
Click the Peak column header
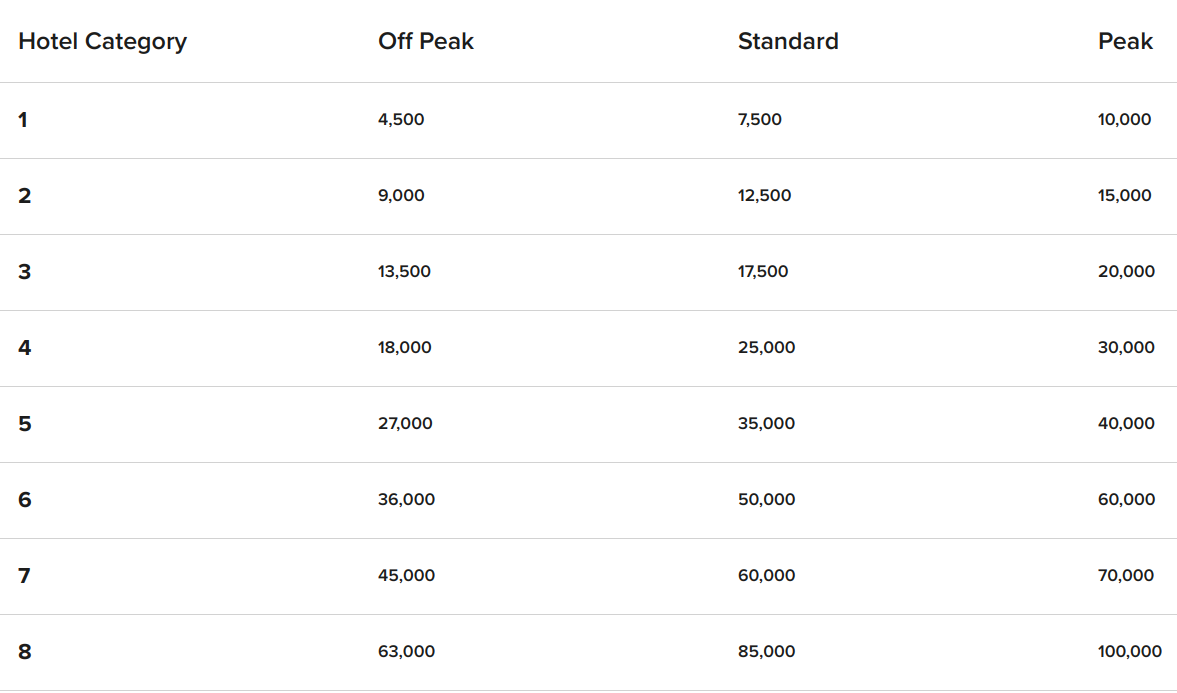click(1125, 42)
